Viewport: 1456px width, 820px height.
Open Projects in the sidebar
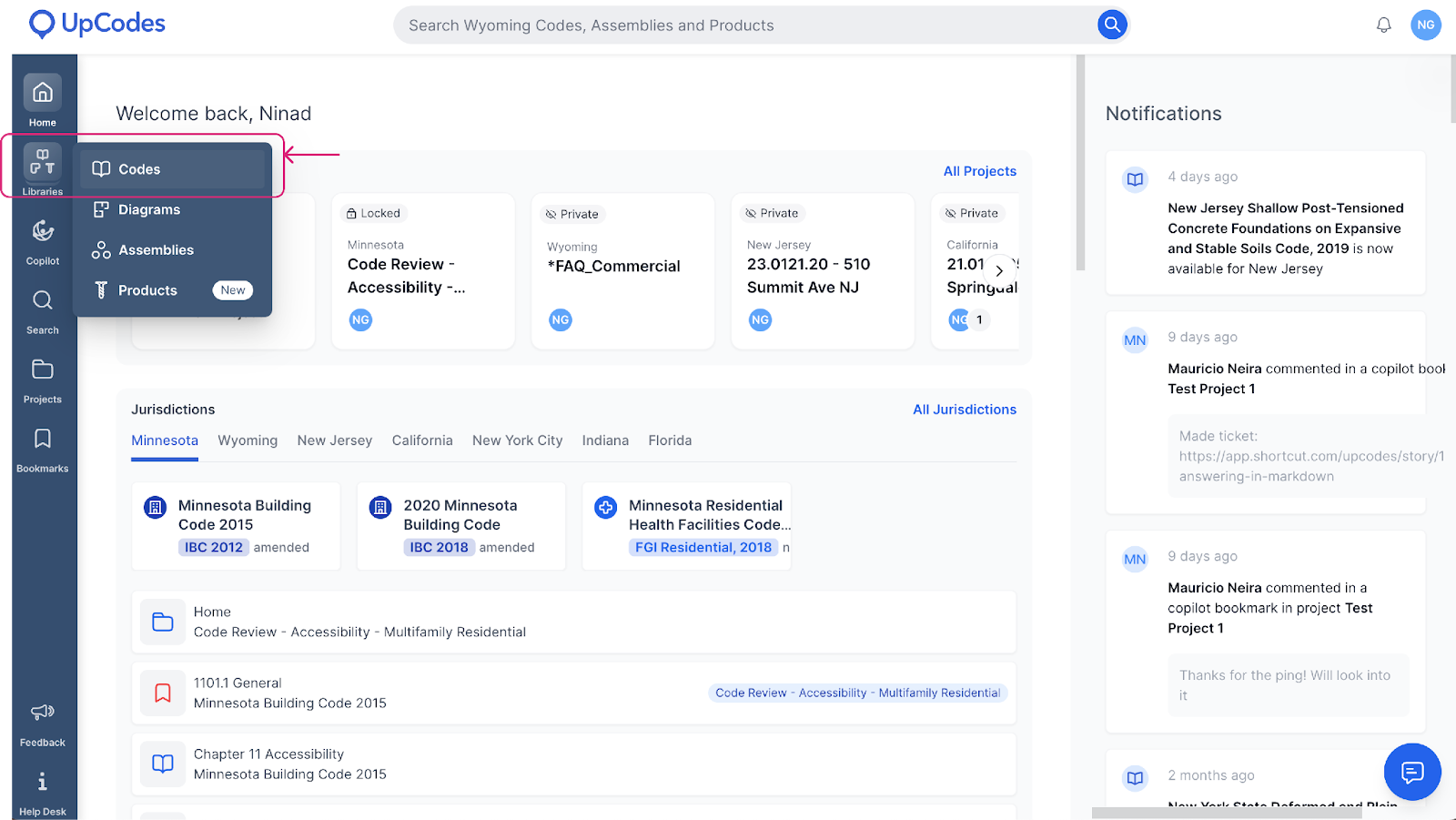(x=43, y=380)
